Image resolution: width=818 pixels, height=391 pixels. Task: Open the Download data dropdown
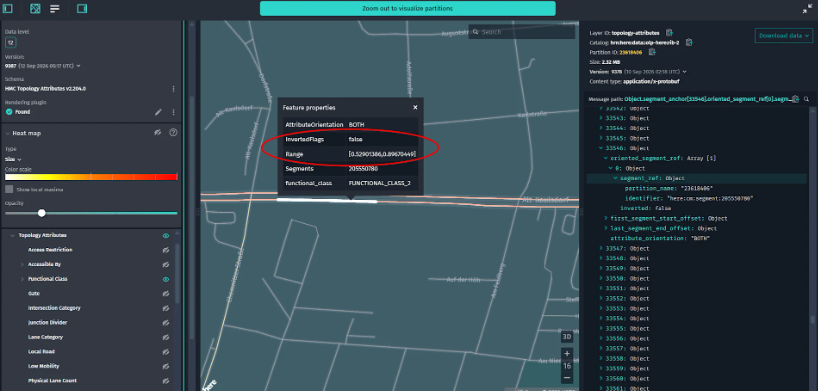[784, 35]
